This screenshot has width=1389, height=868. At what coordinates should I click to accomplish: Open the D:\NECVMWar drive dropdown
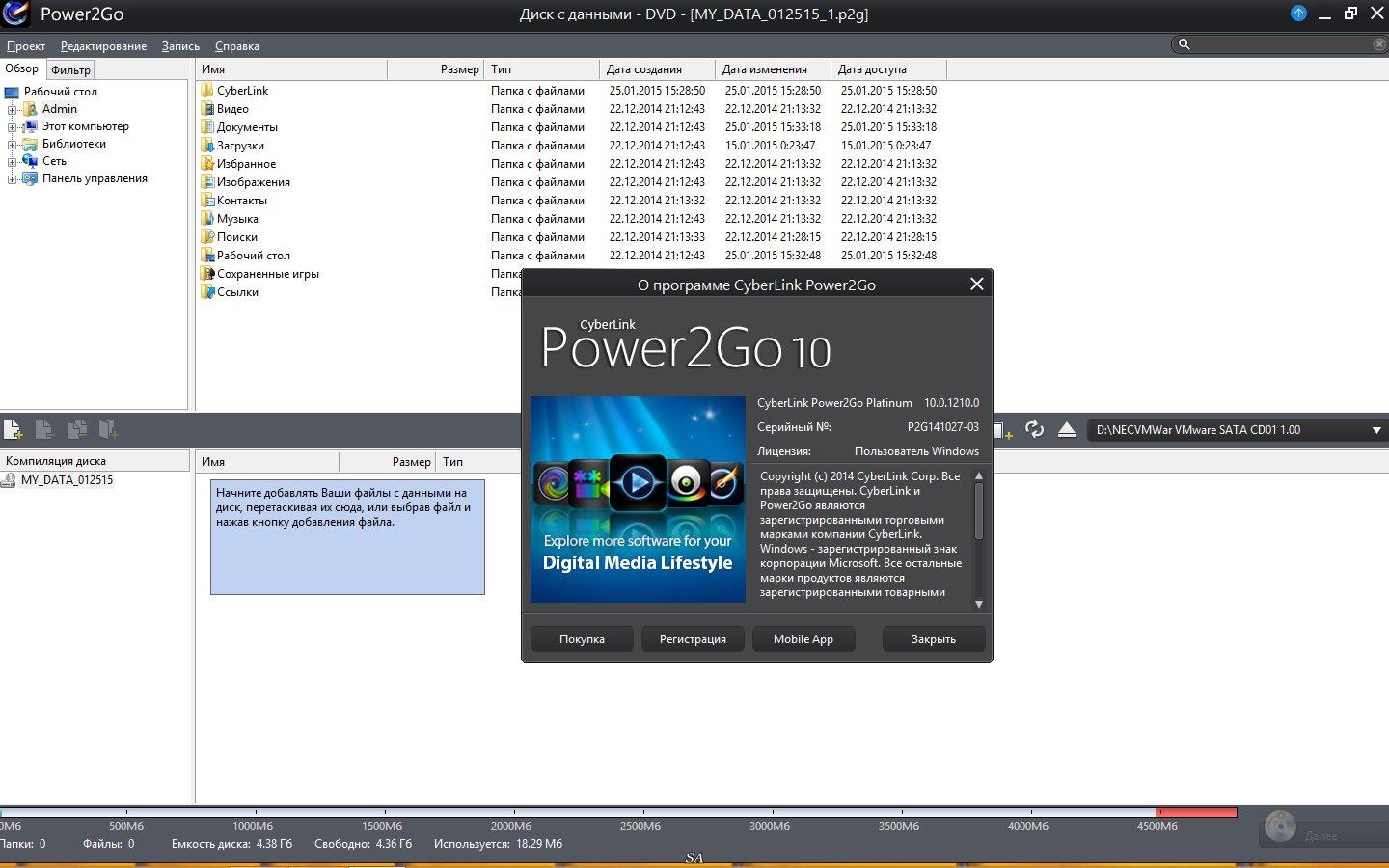pos(1376,430)
